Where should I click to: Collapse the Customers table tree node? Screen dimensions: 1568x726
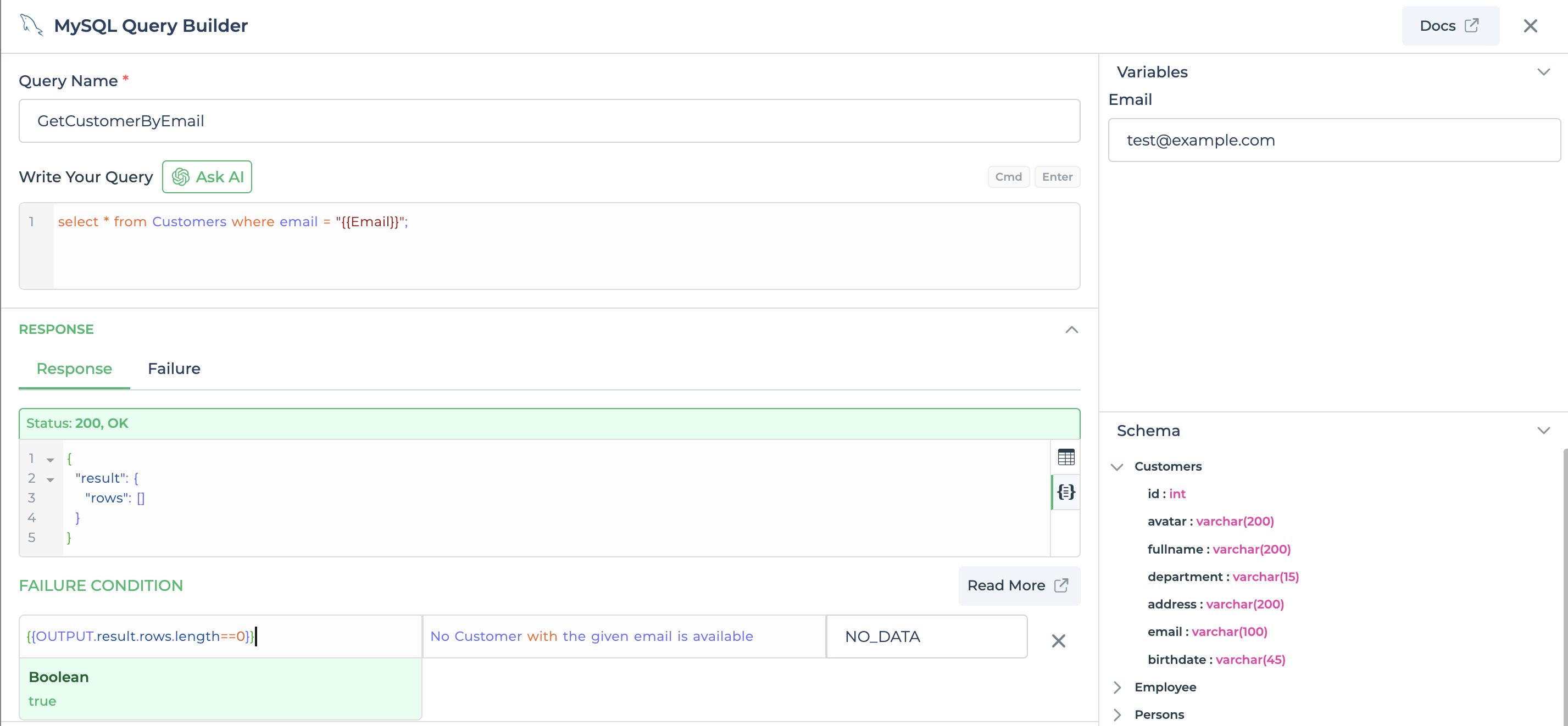coord(1117,467)
